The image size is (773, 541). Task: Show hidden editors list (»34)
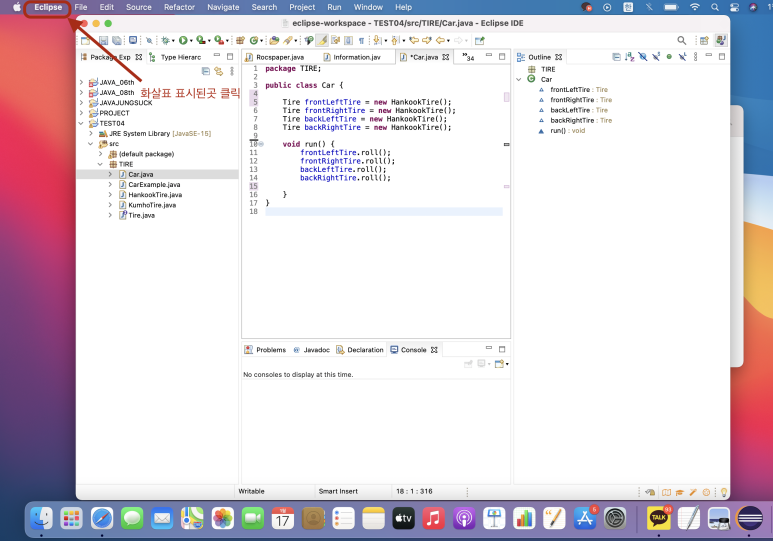pyautogui.click(x=468, y=57)
